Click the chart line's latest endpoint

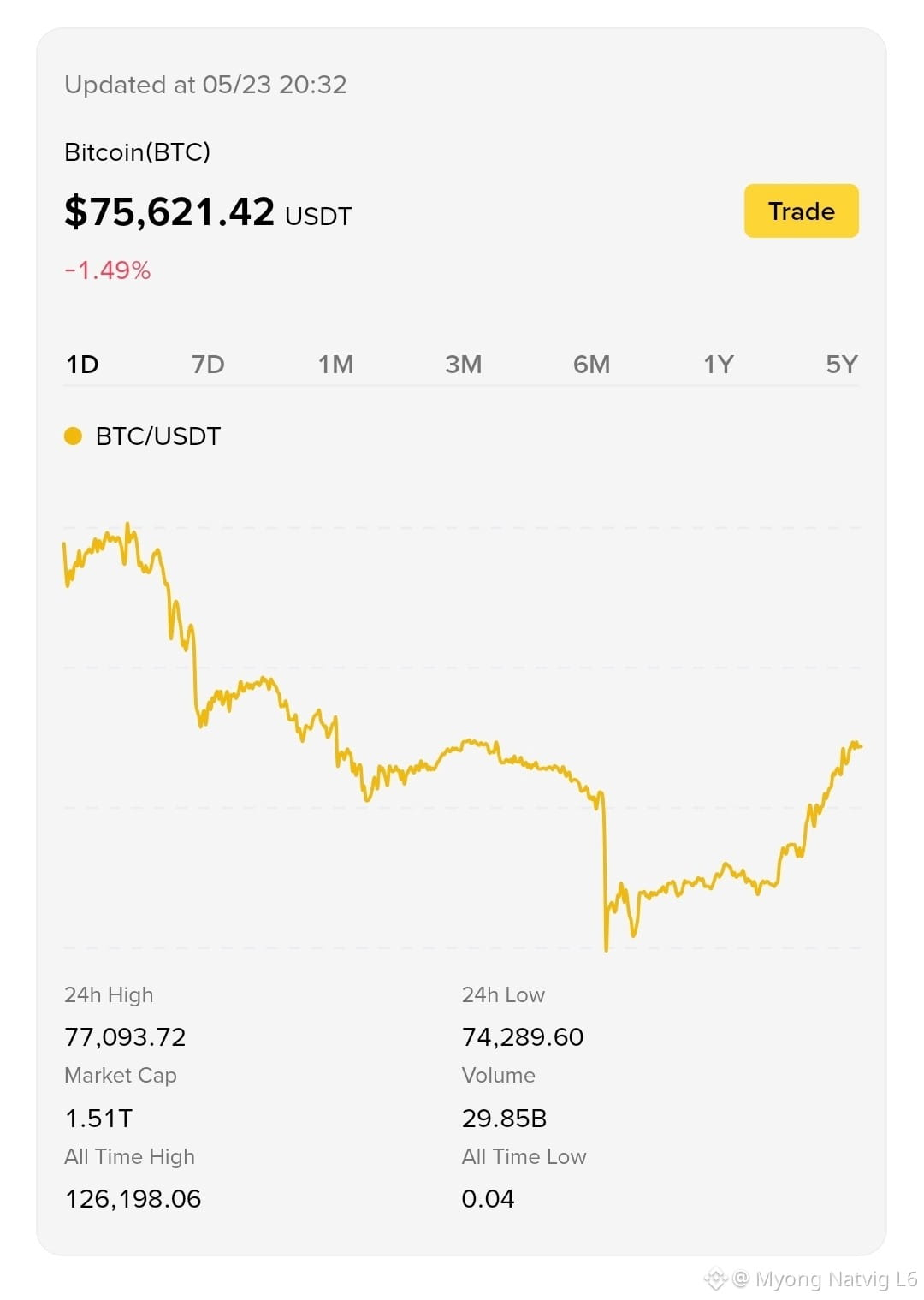coord(859,746)
